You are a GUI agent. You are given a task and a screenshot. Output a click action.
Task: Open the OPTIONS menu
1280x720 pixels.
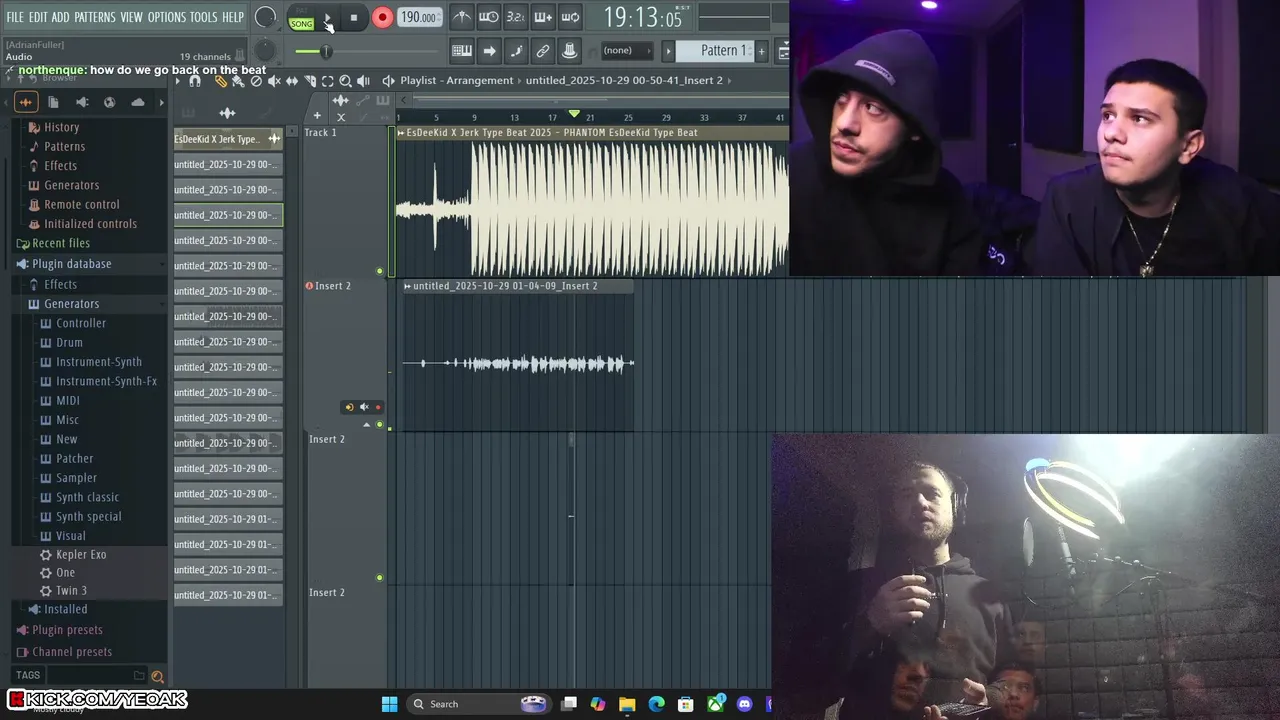167,17
